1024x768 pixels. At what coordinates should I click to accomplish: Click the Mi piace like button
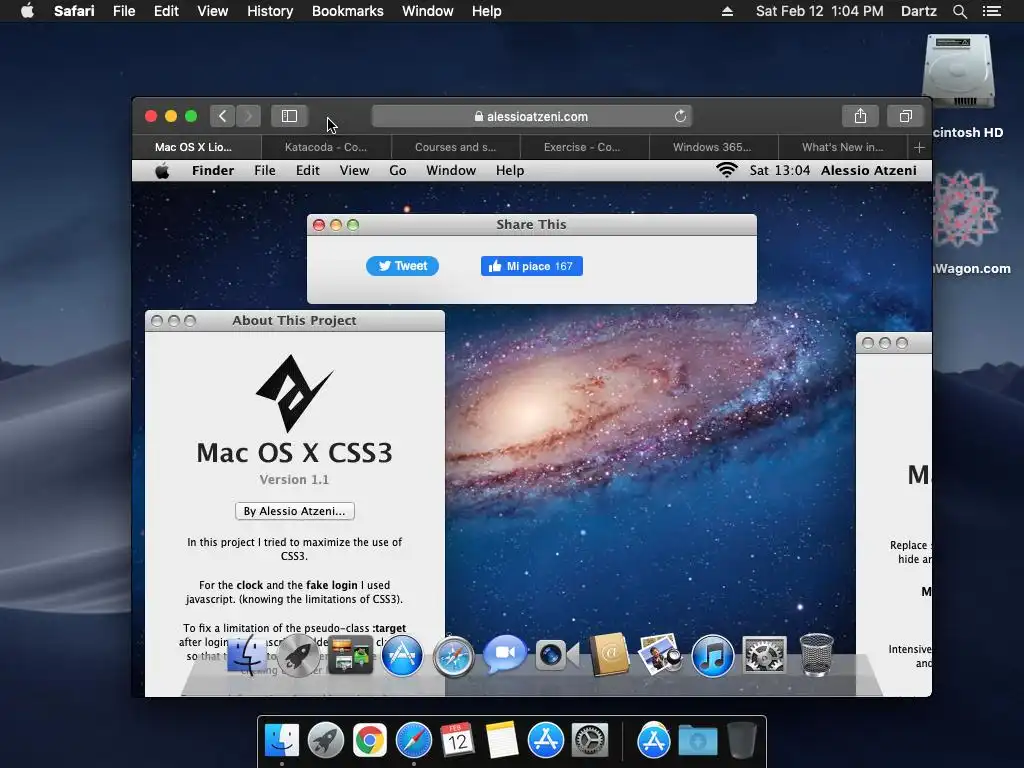pyautogui.click(x=532, y=266)
